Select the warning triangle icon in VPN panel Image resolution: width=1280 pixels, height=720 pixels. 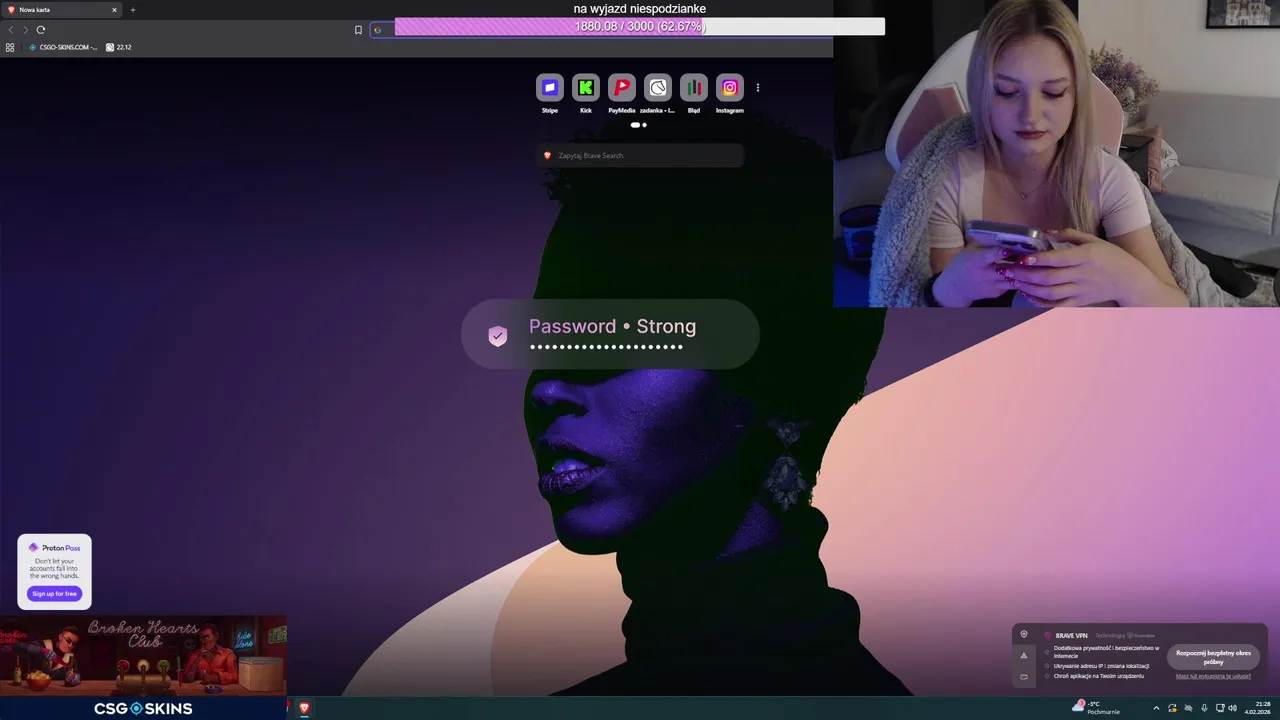pos(1023,656)
